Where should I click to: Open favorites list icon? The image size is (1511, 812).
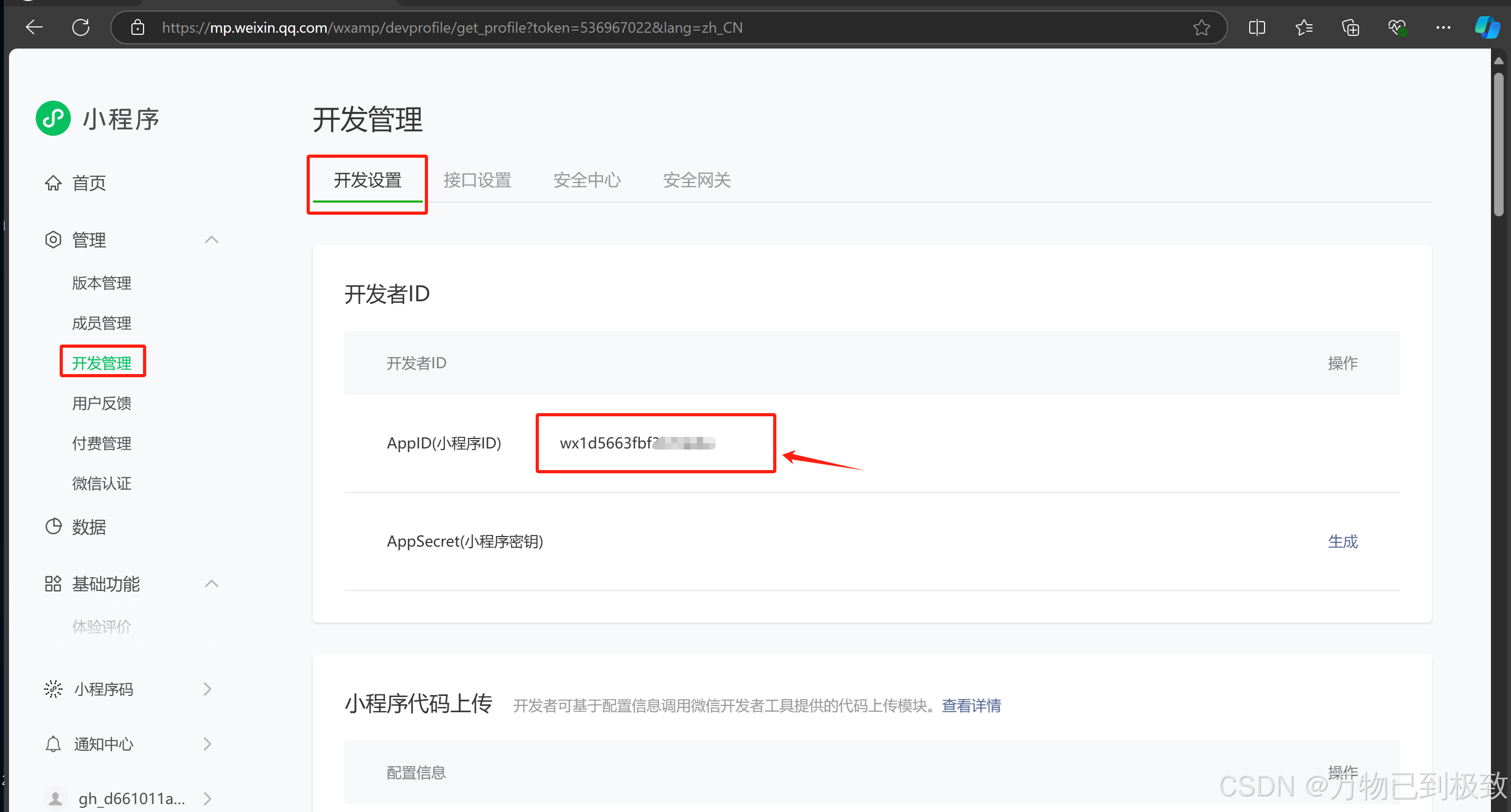pos(1304,27)
